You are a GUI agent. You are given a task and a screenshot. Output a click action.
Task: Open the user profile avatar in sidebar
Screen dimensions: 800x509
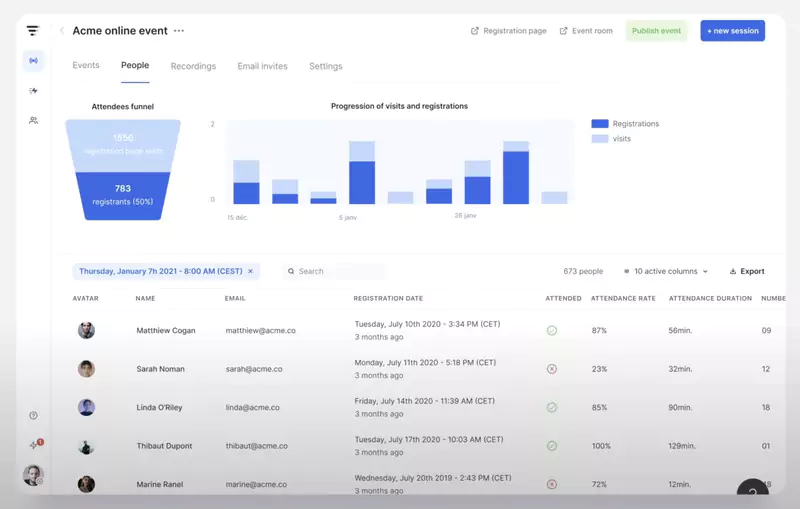pos(33,475)
